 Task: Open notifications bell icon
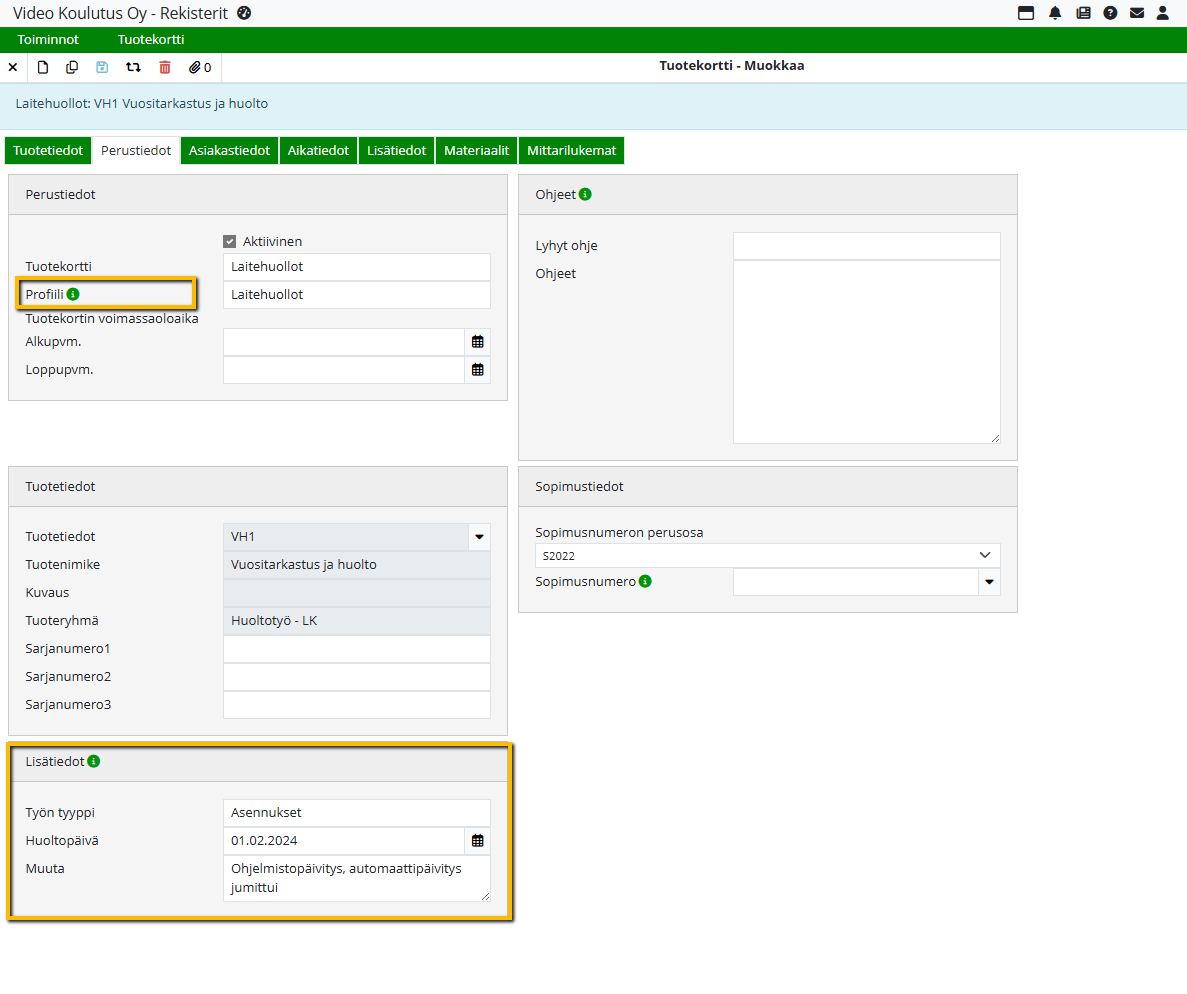tap(1055, 13)
